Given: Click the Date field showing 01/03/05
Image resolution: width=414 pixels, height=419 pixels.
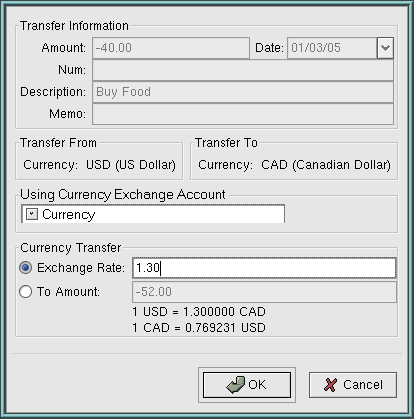Looking at the screenshot, I should click(x=332, y=48).
